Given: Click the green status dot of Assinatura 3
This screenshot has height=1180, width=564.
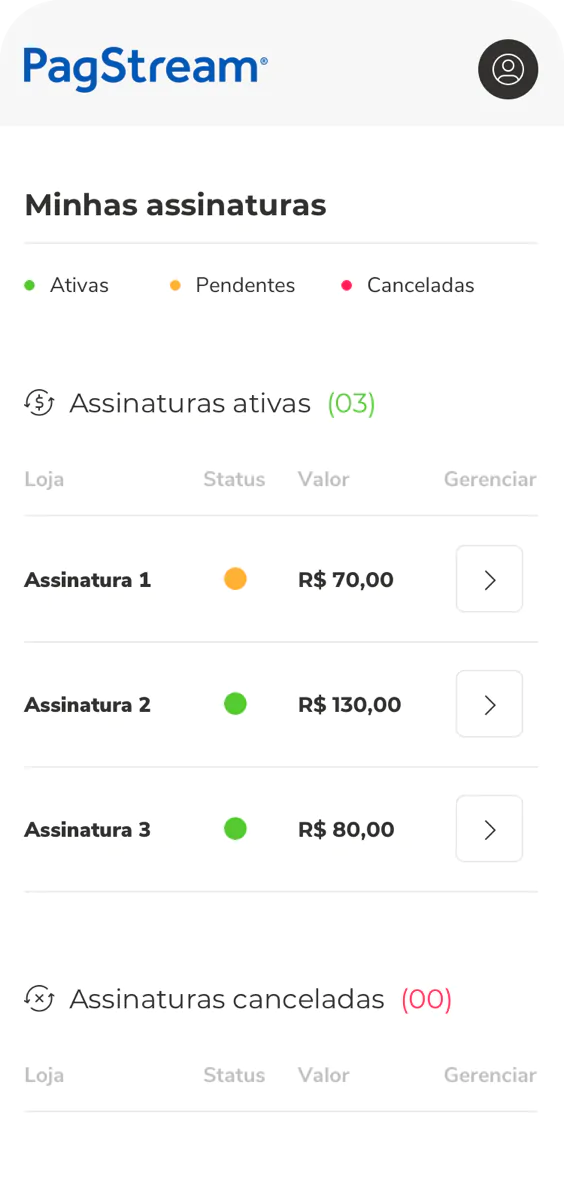Looking at the screenshot, I should tap(236, 829).
